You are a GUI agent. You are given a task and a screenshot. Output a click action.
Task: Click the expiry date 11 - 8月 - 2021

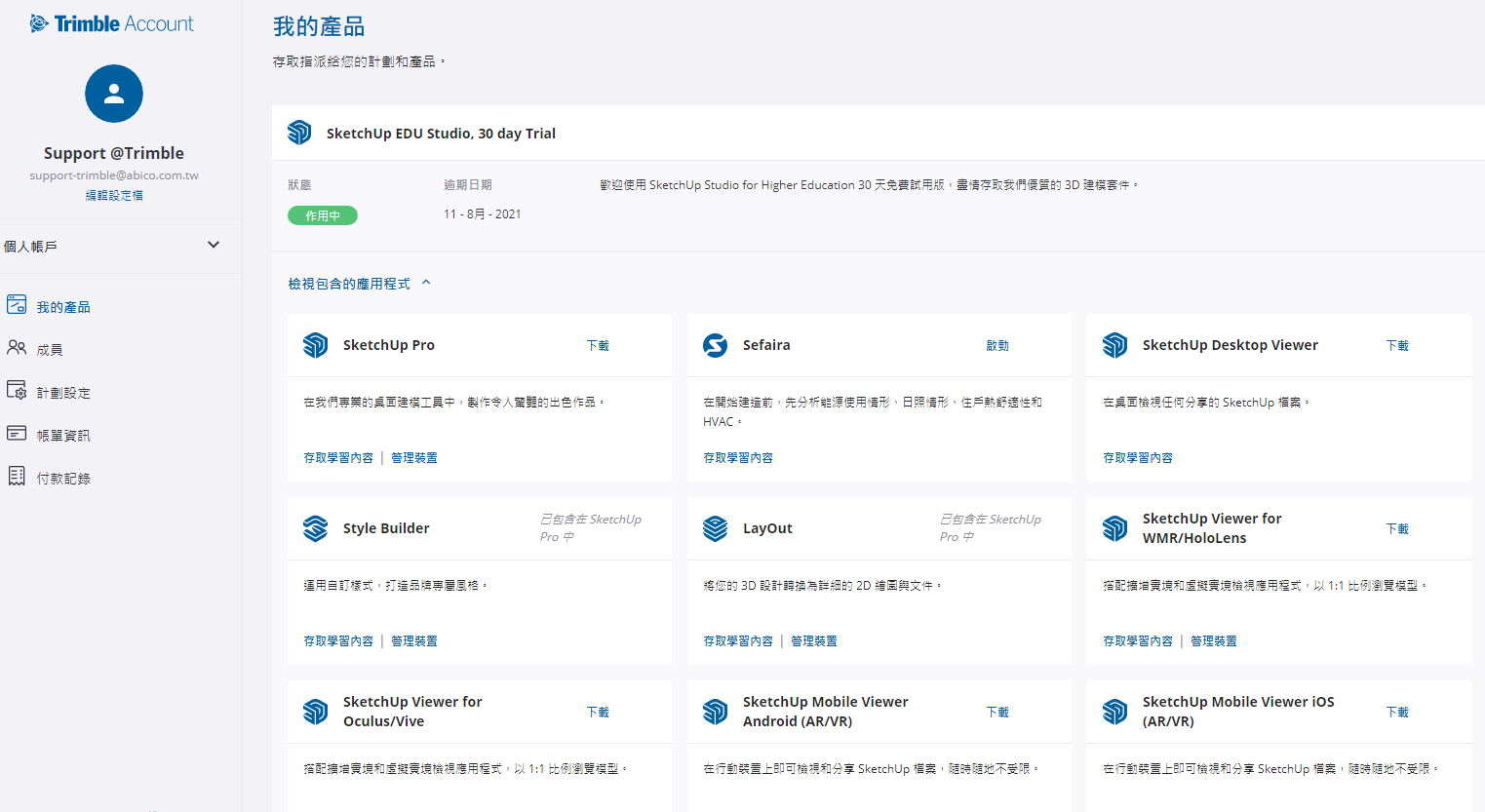click(483, 214)
